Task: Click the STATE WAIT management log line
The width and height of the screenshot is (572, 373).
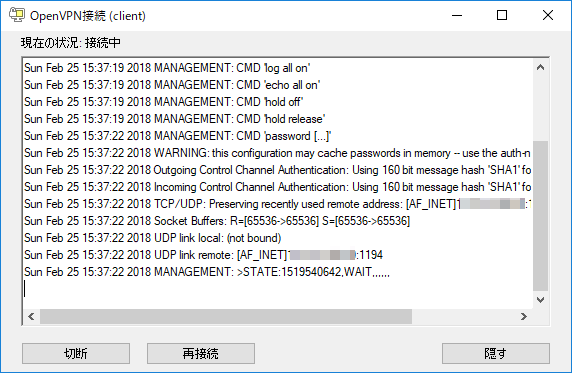Action: [207, 272]
